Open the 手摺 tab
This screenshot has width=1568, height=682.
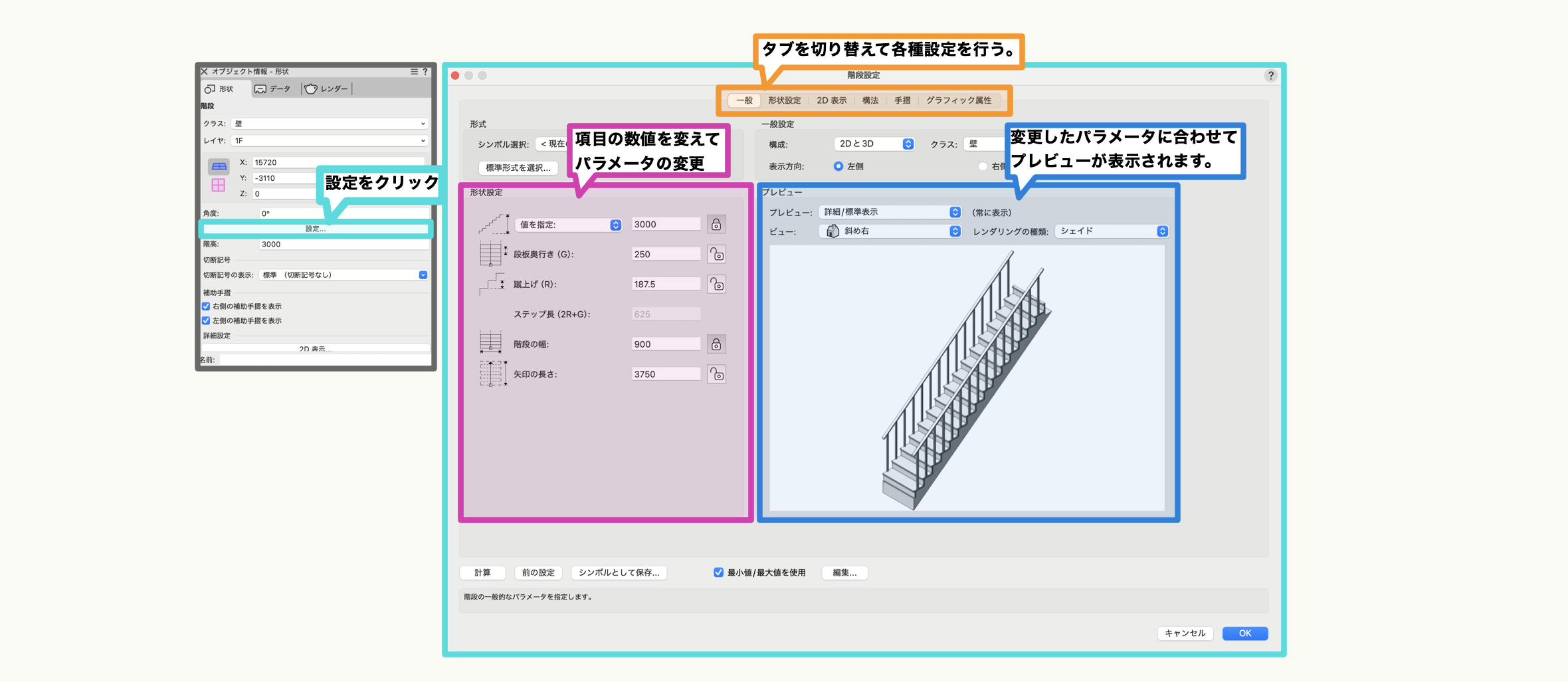pyautogui.click(x=902, y=100)
